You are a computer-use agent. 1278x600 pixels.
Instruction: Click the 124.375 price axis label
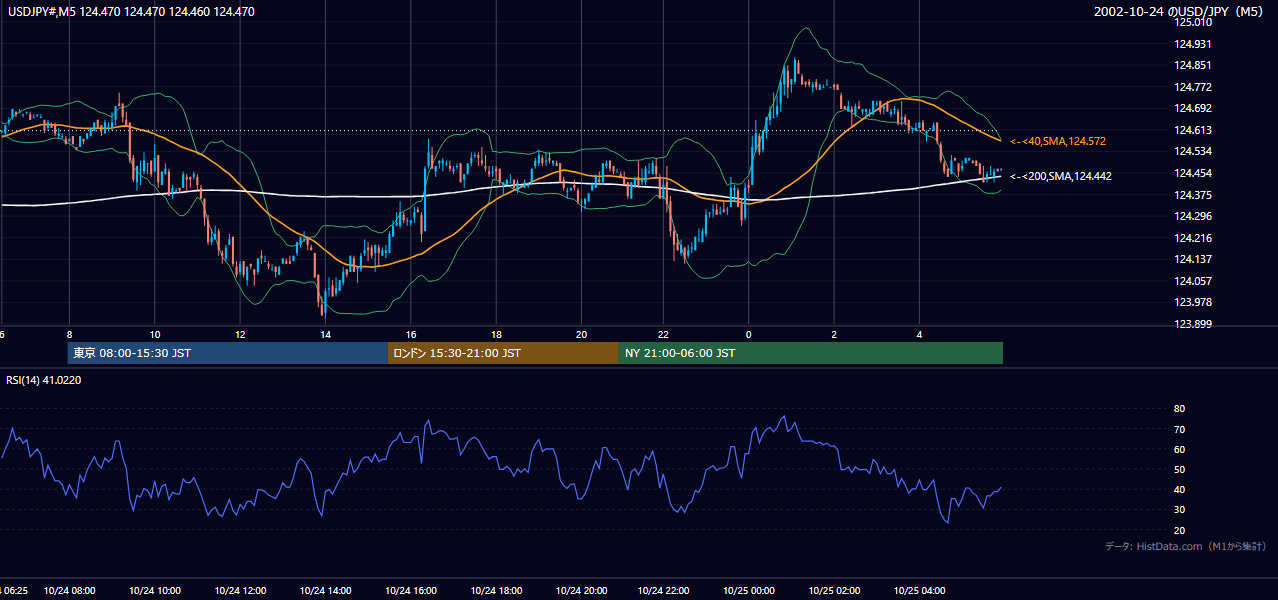[1193, 195]
